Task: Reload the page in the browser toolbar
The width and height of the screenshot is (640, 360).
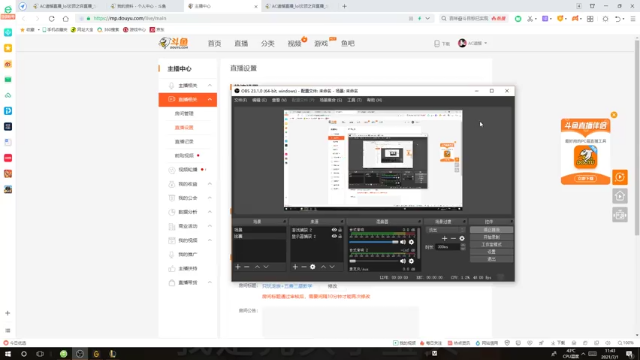Action: click(x=51, y=18)
